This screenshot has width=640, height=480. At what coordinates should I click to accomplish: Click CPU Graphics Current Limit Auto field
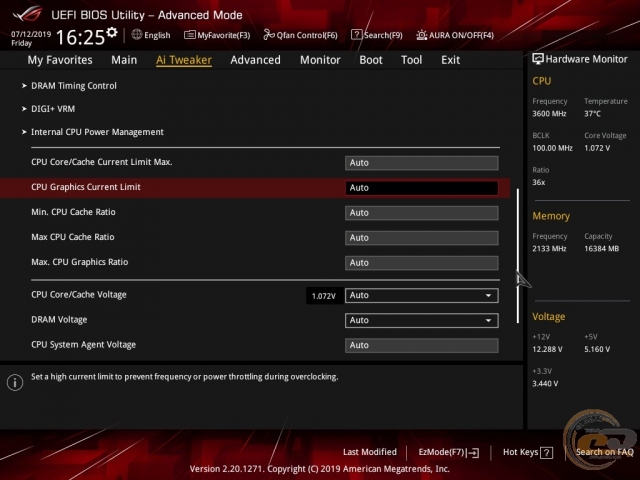(x=422, y=188)
